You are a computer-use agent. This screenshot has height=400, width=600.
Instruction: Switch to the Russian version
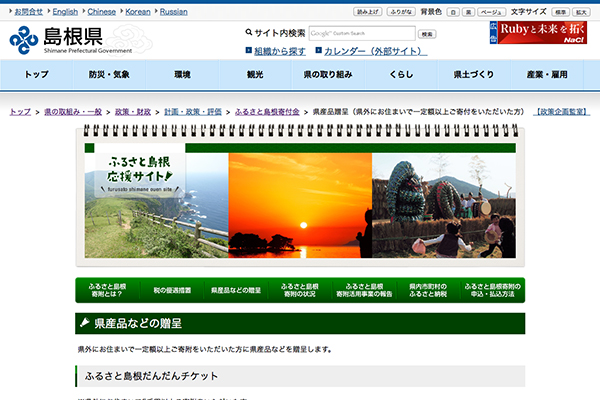(173, 12)
